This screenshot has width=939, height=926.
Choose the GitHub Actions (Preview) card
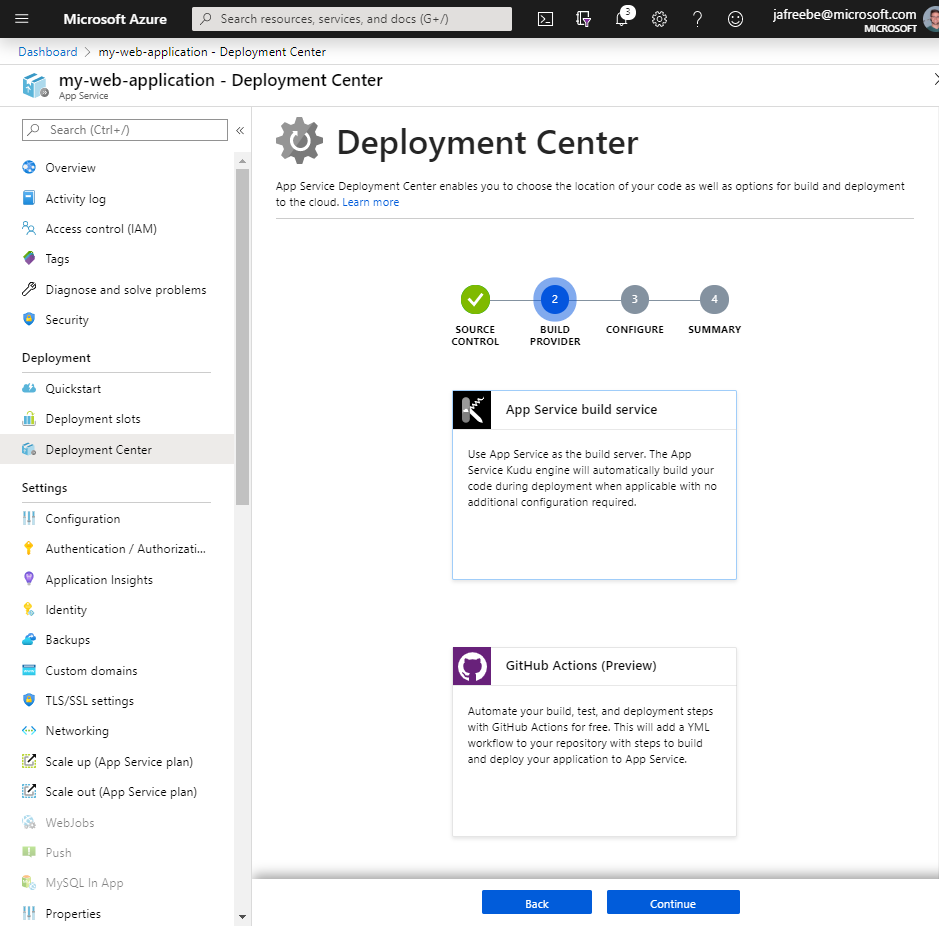(x=594, y=741)
